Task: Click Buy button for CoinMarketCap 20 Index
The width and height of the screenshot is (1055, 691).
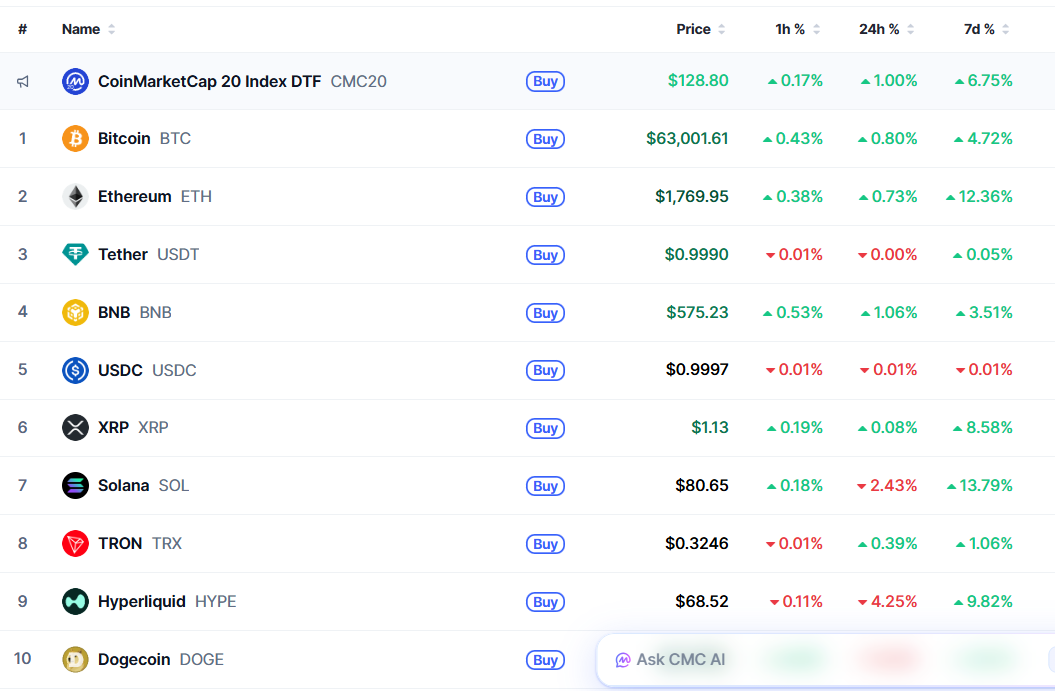Action: 545,81
